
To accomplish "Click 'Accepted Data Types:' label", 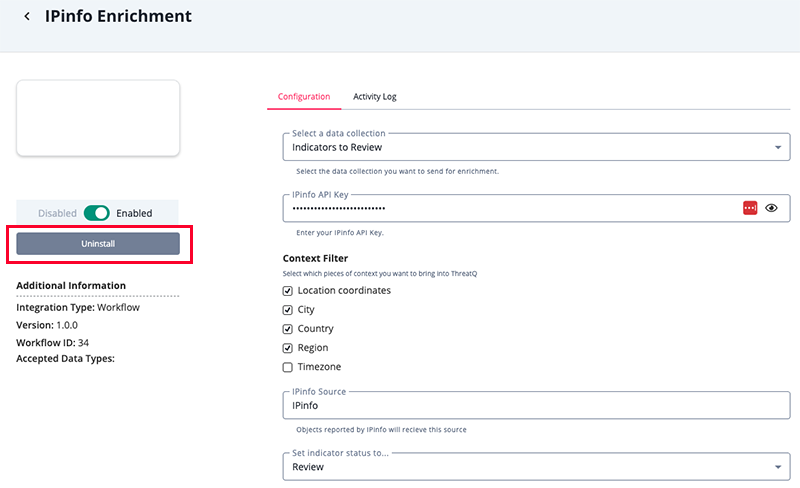I will click(x=65, y=358).
